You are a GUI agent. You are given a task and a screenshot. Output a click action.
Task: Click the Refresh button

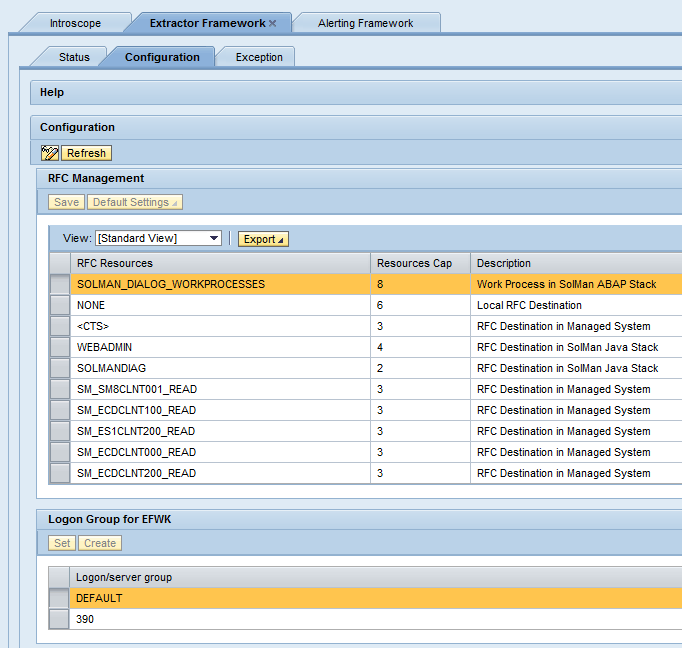click(x=86, y=153)
